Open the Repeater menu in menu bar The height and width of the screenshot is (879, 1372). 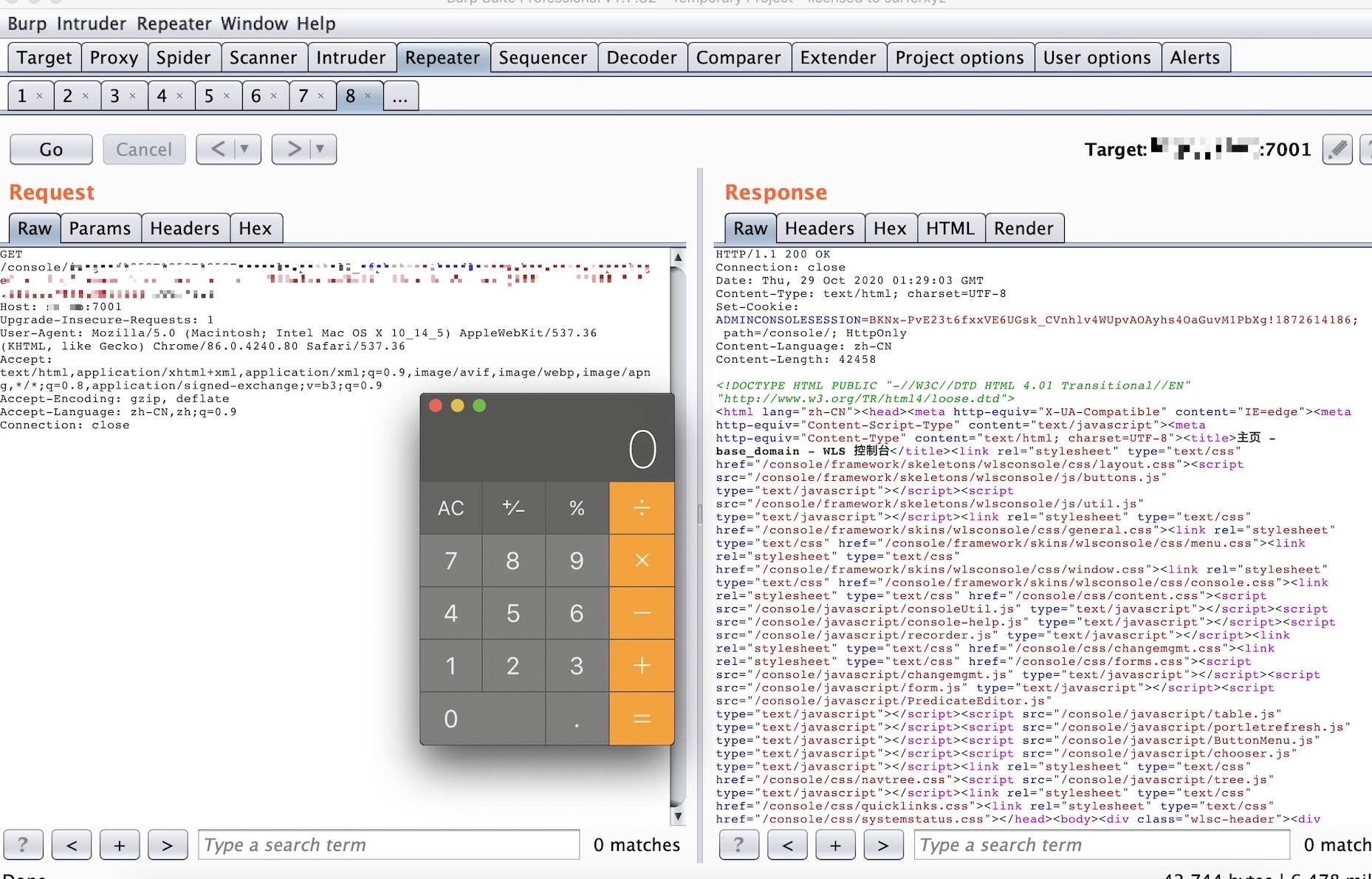click(174, 24)
